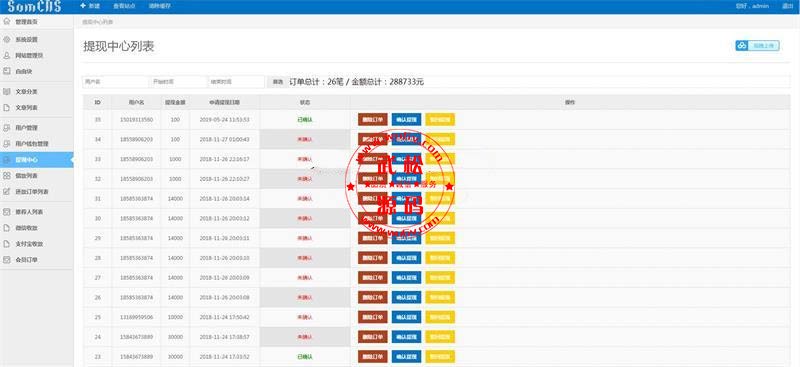
Task: Delete order in row ID 28
Action: pos(372,258)
